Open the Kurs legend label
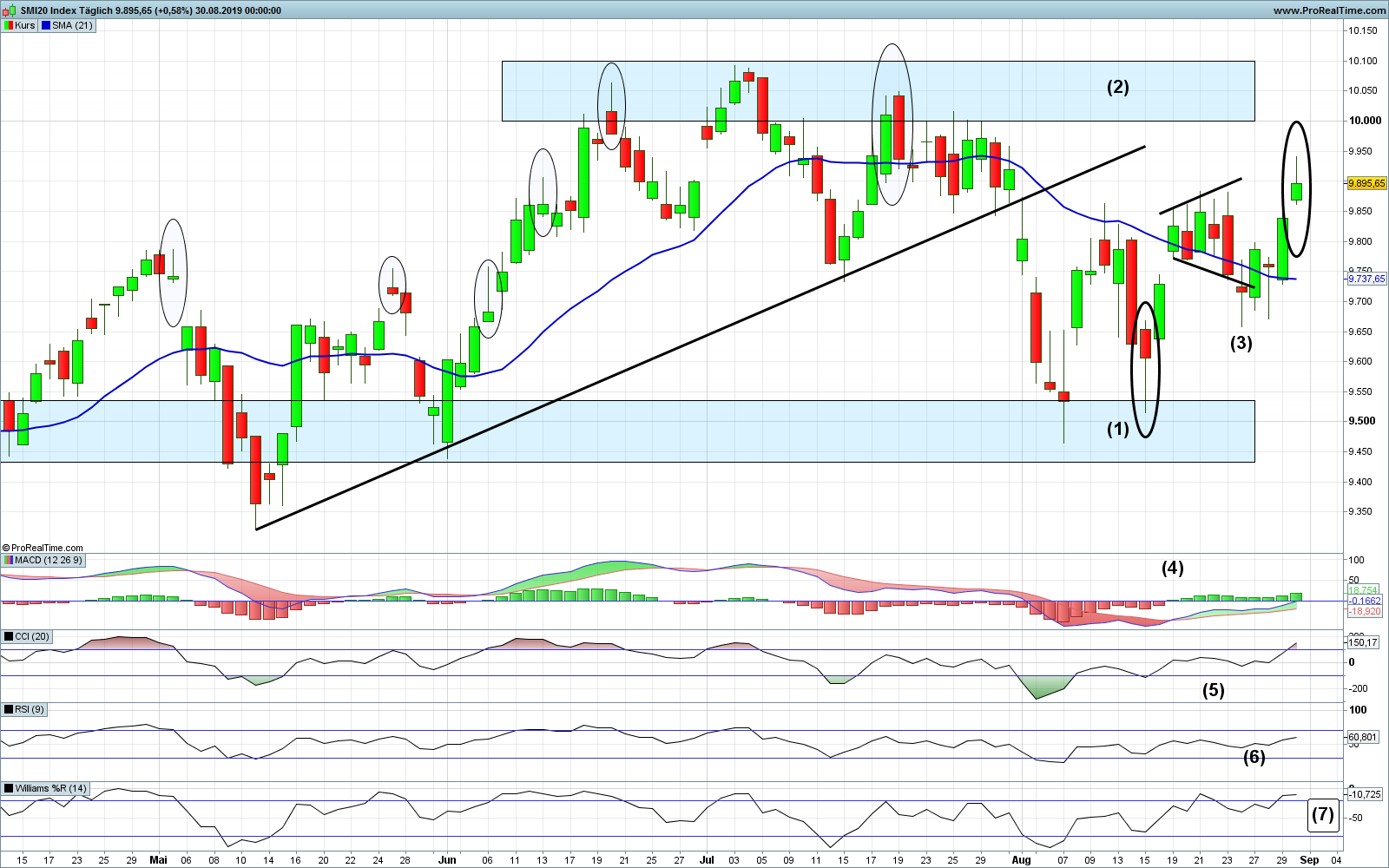This screenshot has width=1389, height=868. [25, 25]
